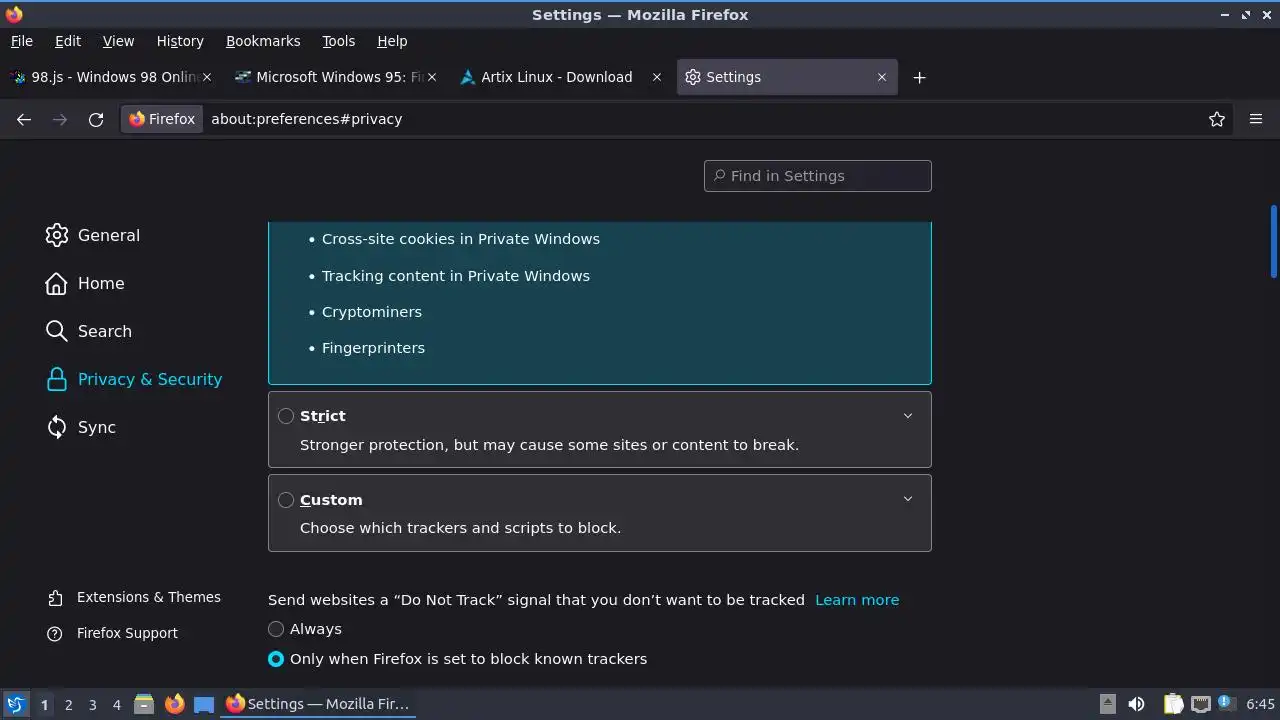Image resolution: width=1280 pixels, height=720 pixels.
Task: Click the notification alert tray icon
Action: tap(1225, 704)
